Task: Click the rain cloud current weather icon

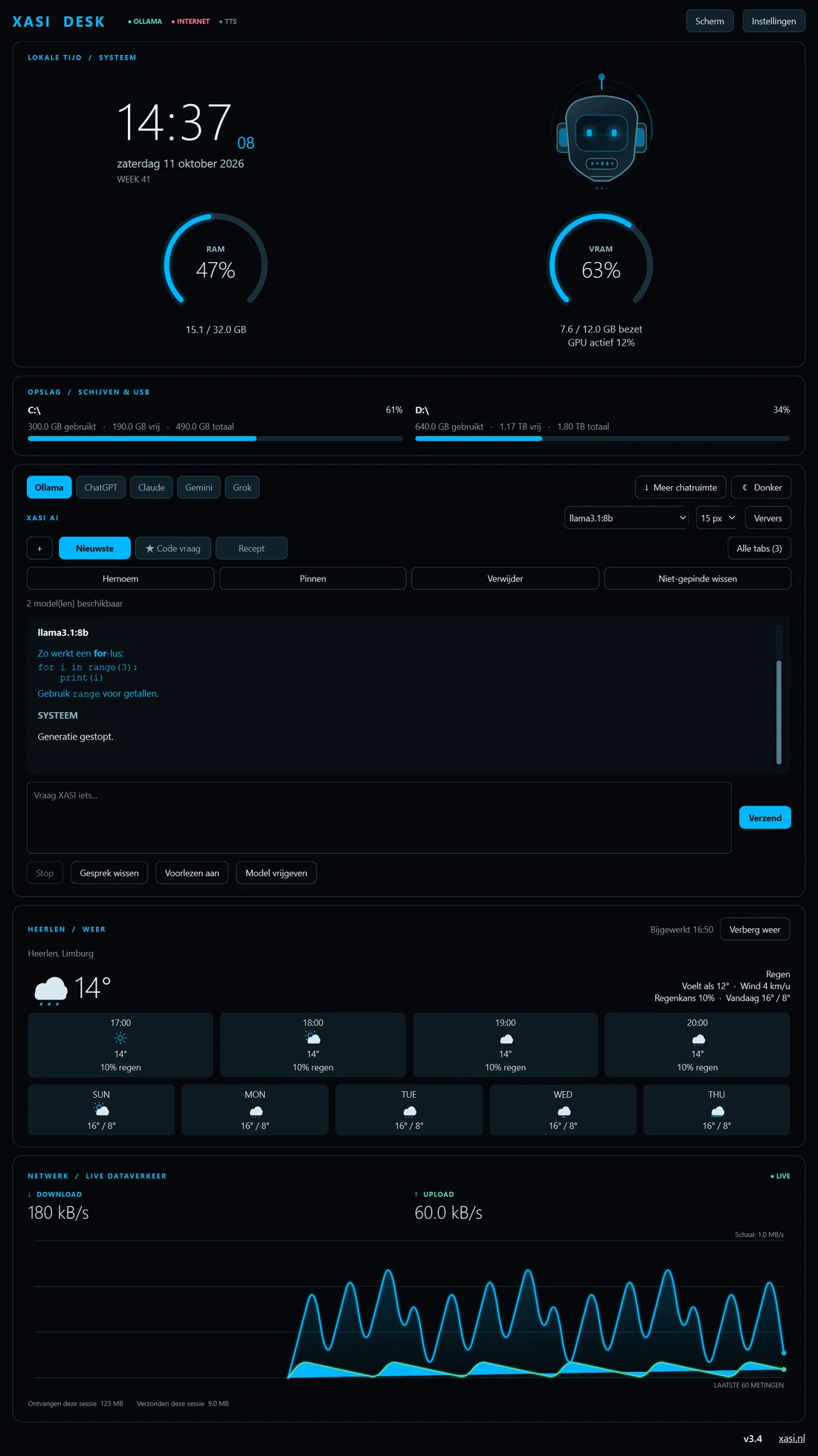Action: (51, 990)
